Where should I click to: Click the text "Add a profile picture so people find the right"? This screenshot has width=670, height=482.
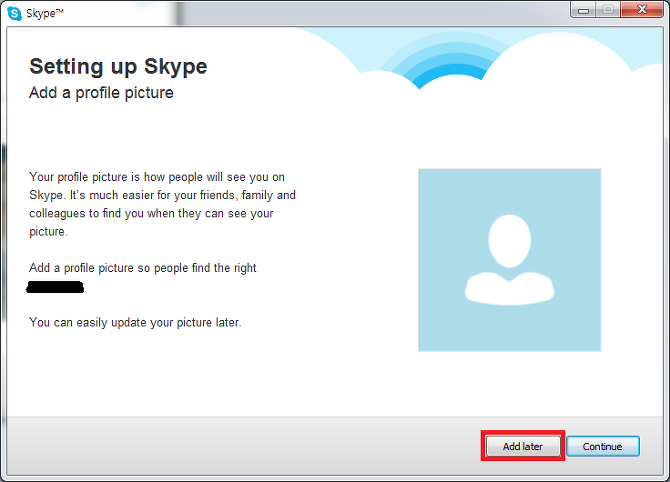(x=143, y=268)
